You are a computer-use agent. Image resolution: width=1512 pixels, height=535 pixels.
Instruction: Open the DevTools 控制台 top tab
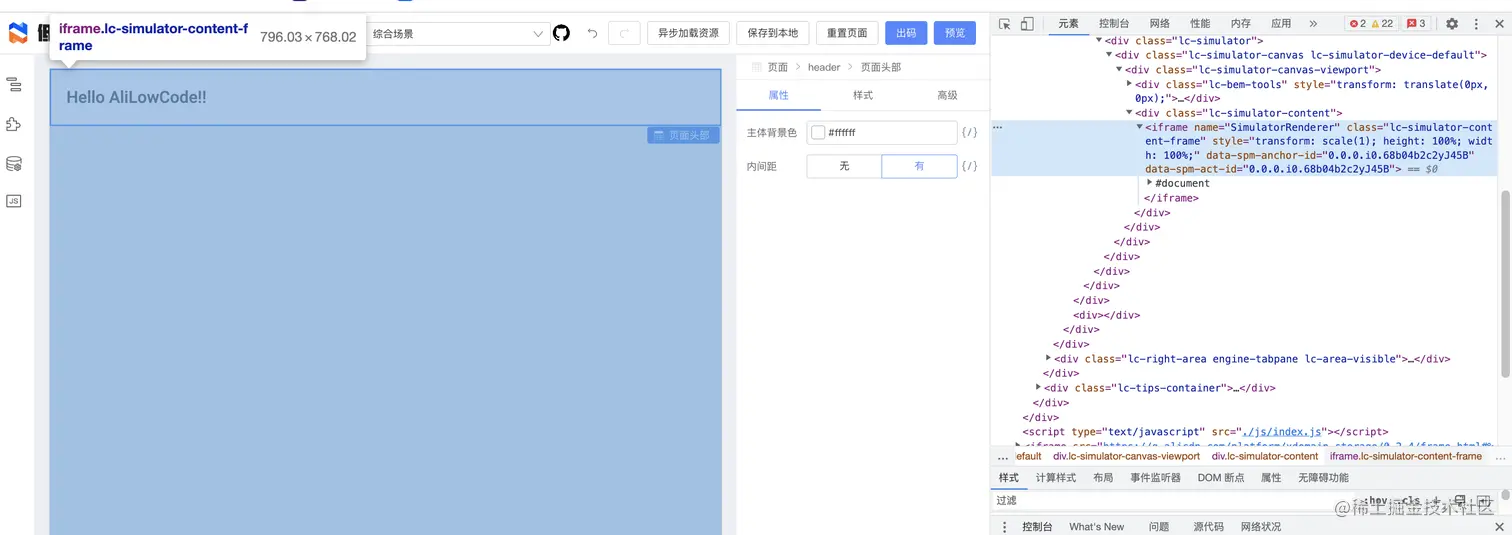point(1114,24)
